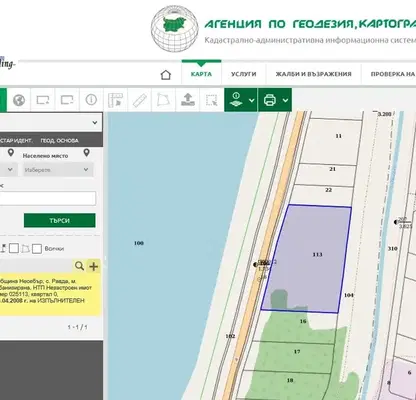416x400 pixels.
Task: Click label 104 on the map
Action: (349, 295)
